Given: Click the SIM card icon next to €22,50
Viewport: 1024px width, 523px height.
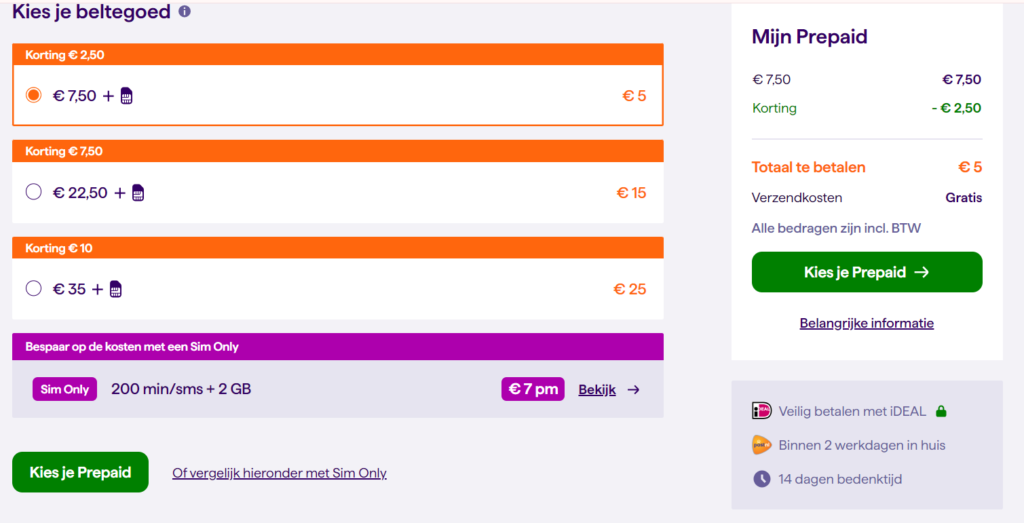Looking at the screenshot, I should [138, 193].
